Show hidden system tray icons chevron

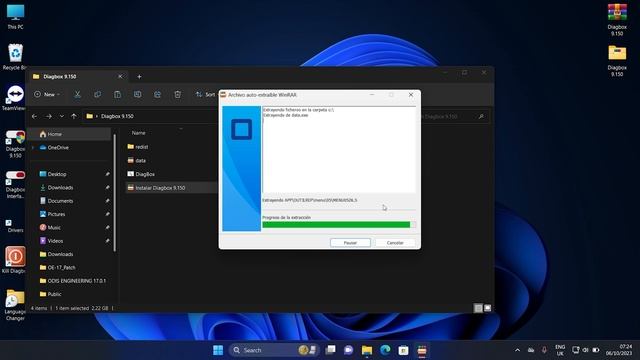(x=517, y=350)
